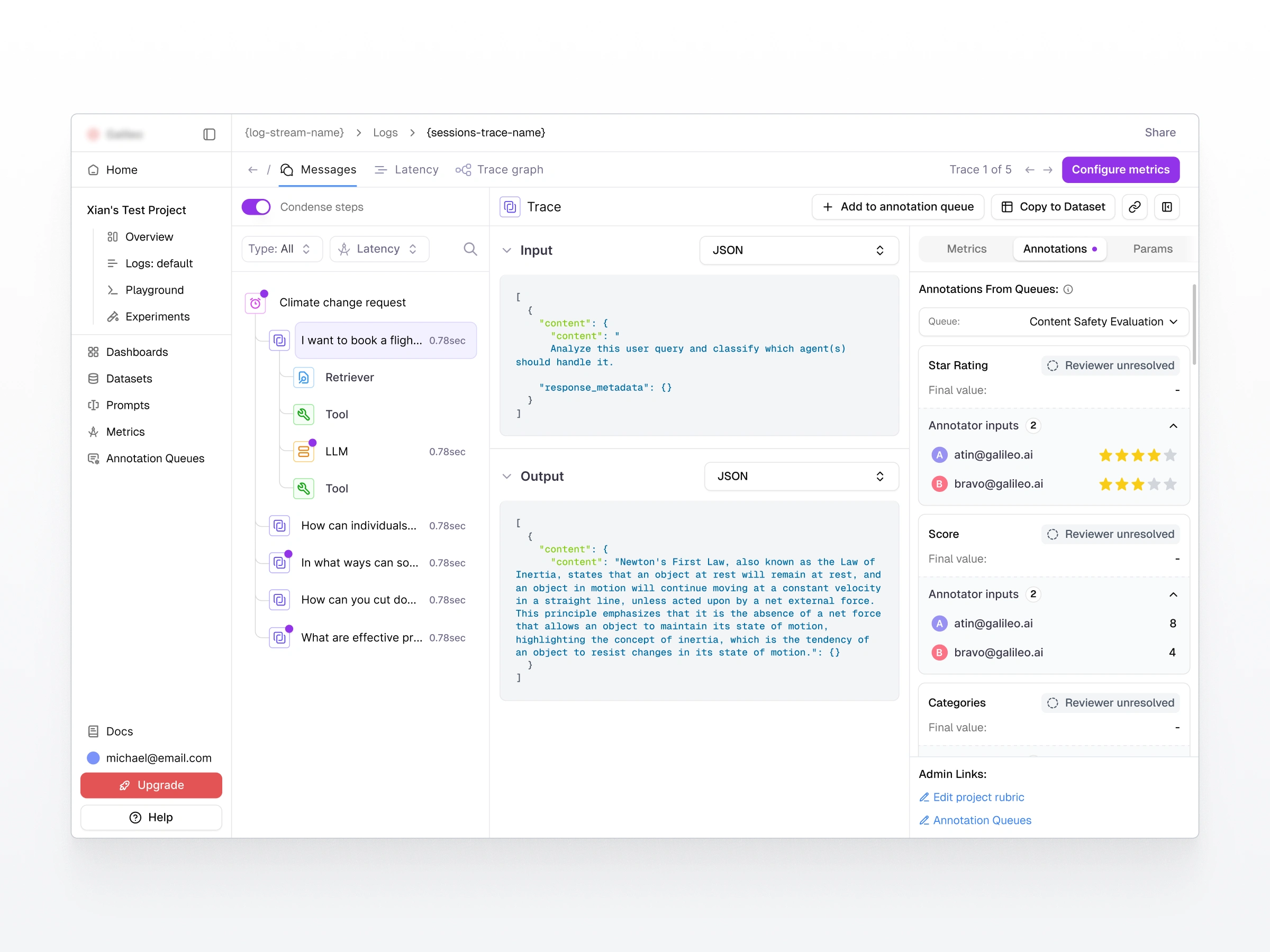
Task: Set fifth star for atin@galileo.ai rating
Action: coord(1170,455)
